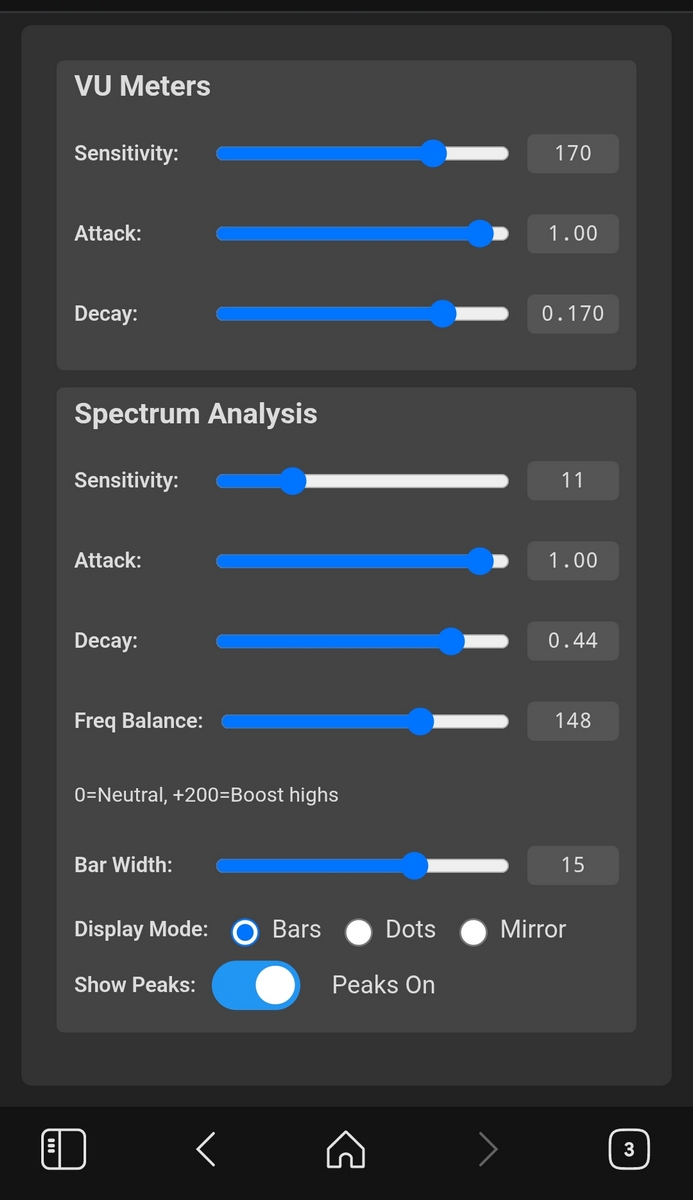Click the Spectrum Decay value field 0.44
693x1200 pixels.
point(573,641)
